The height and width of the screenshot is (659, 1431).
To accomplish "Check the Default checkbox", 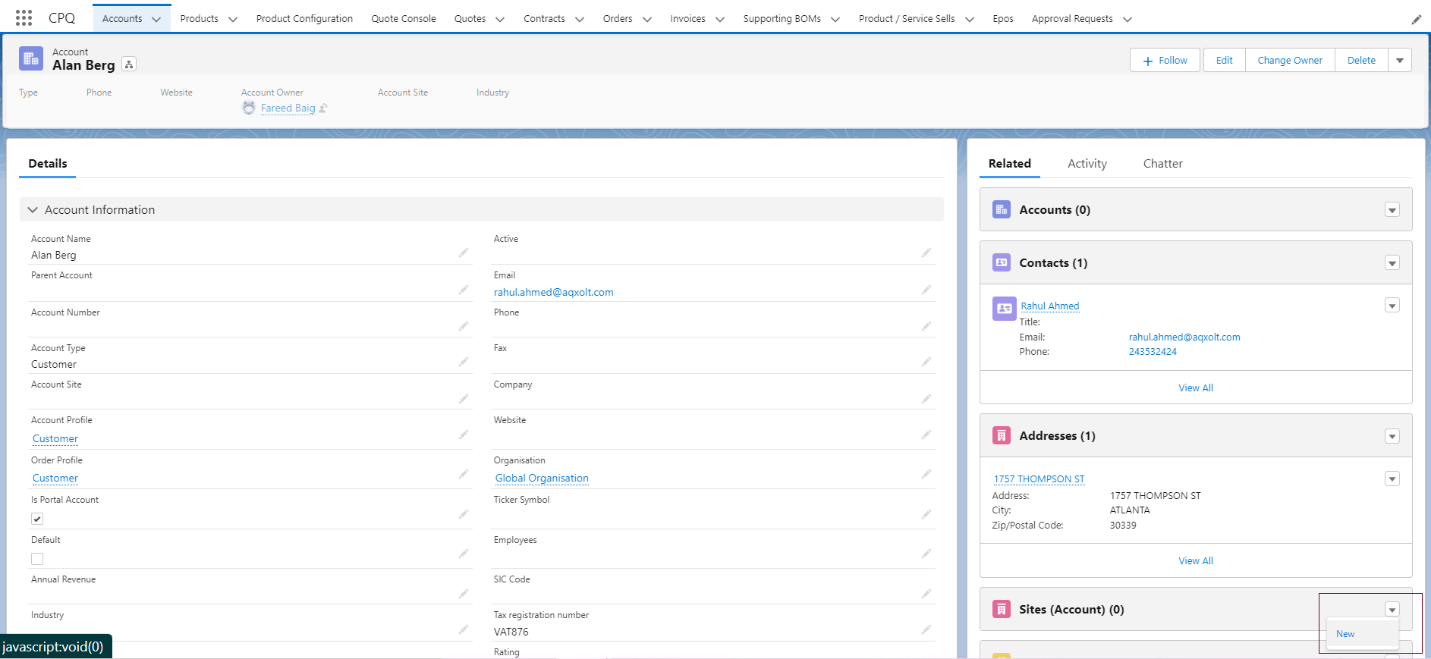I will click(36, 558).
